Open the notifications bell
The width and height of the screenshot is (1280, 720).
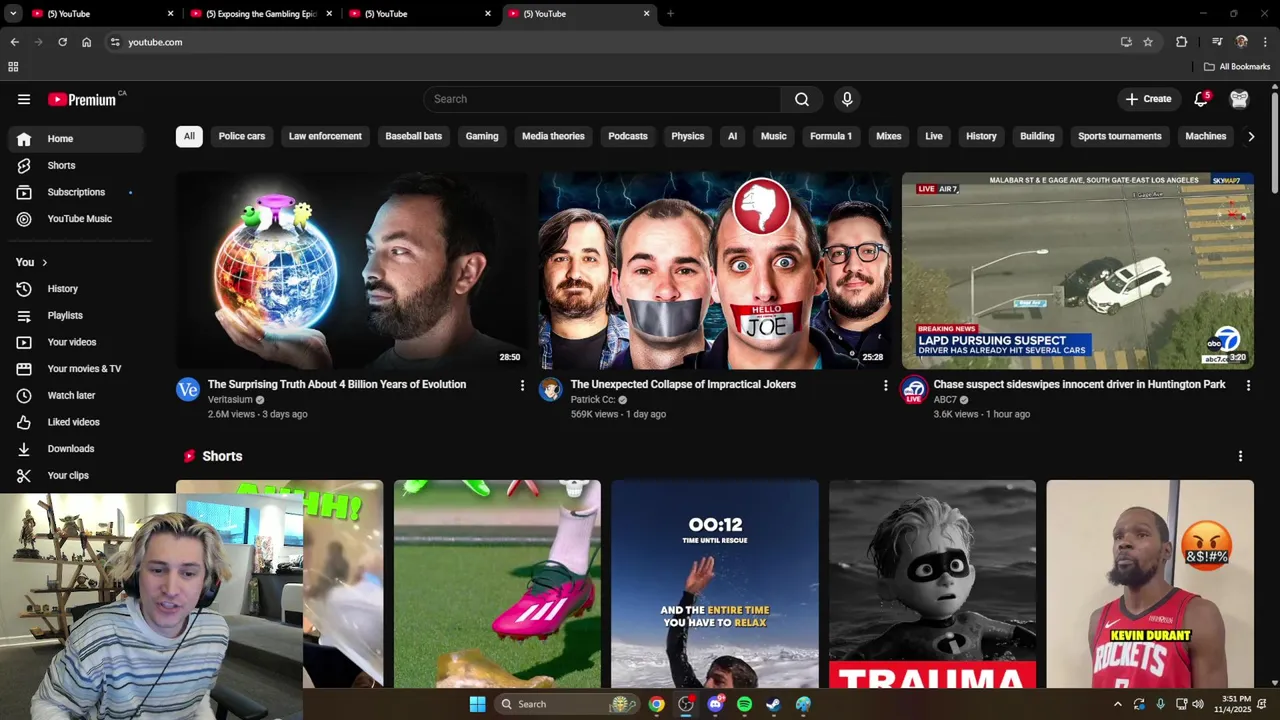(x=1201, y=99)
